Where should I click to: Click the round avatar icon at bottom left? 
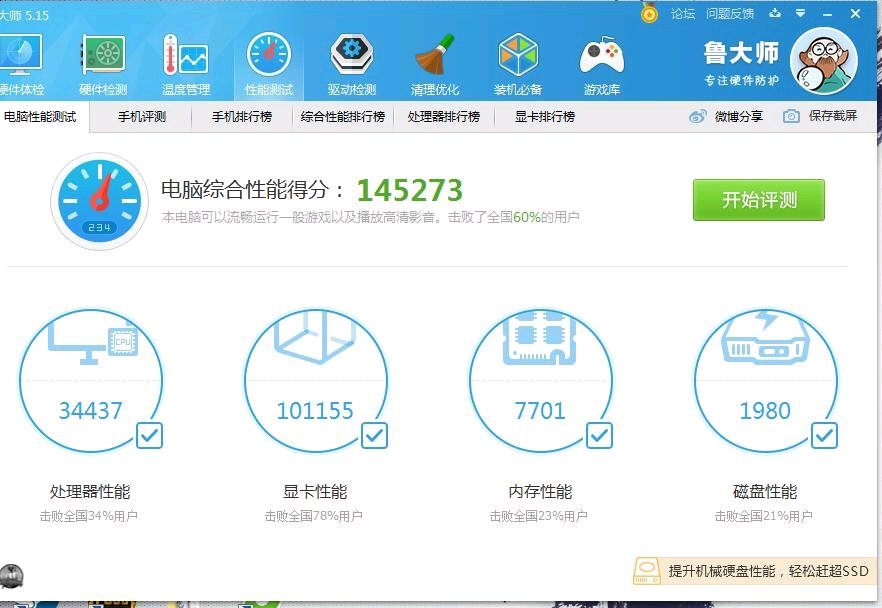pyautogui.click(x=11, y=576)
